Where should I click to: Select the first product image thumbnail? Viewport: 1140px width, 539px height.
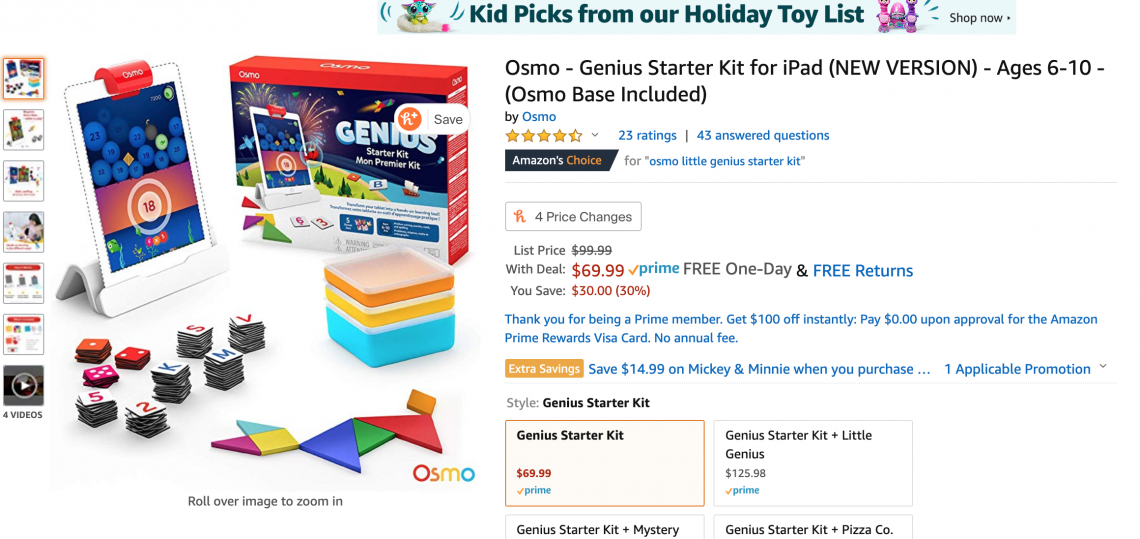[x=23, y=79]
